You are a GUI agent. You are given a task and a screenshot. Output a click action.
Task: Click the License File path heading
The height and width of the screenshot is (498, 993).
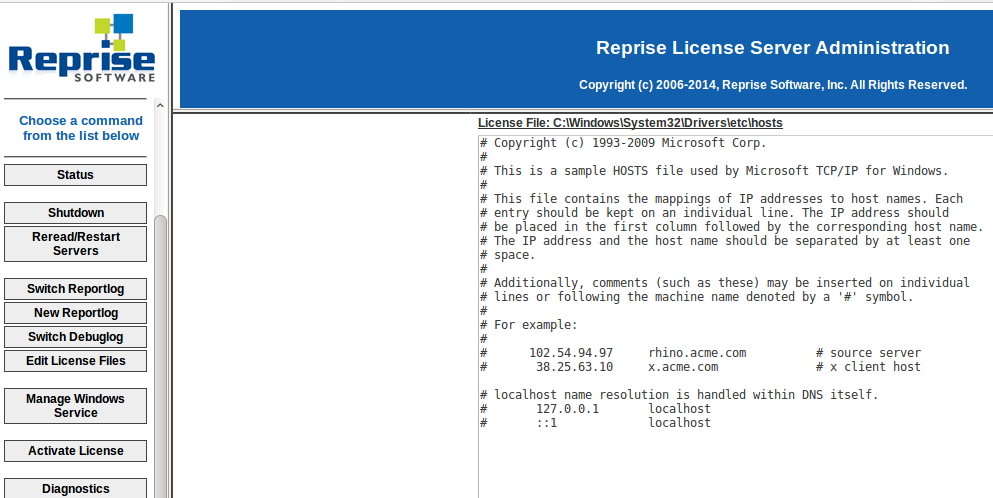tap(630, 123)
